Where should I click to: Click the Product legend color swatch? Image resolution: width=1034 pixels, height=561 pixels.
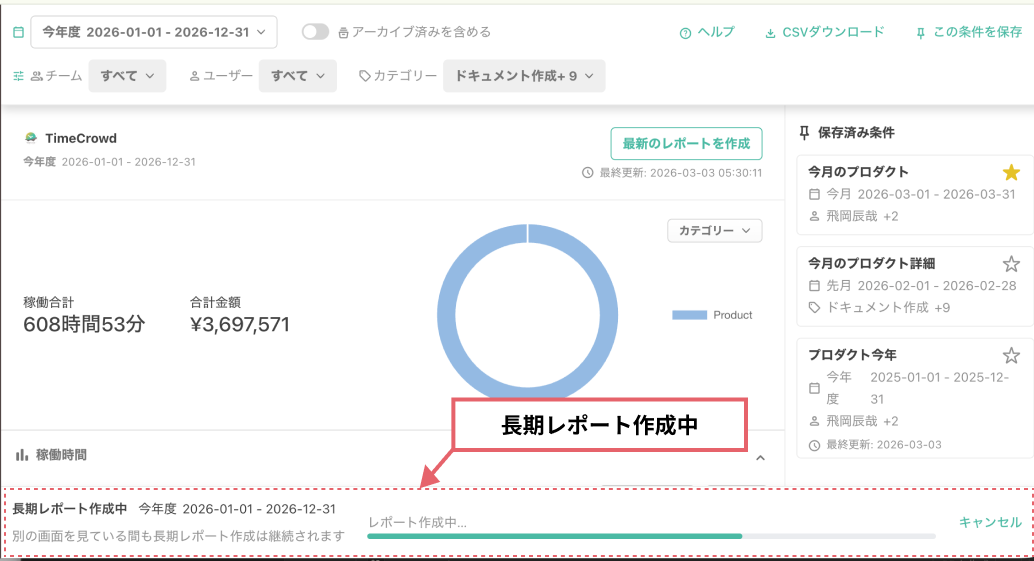point(689,315)
